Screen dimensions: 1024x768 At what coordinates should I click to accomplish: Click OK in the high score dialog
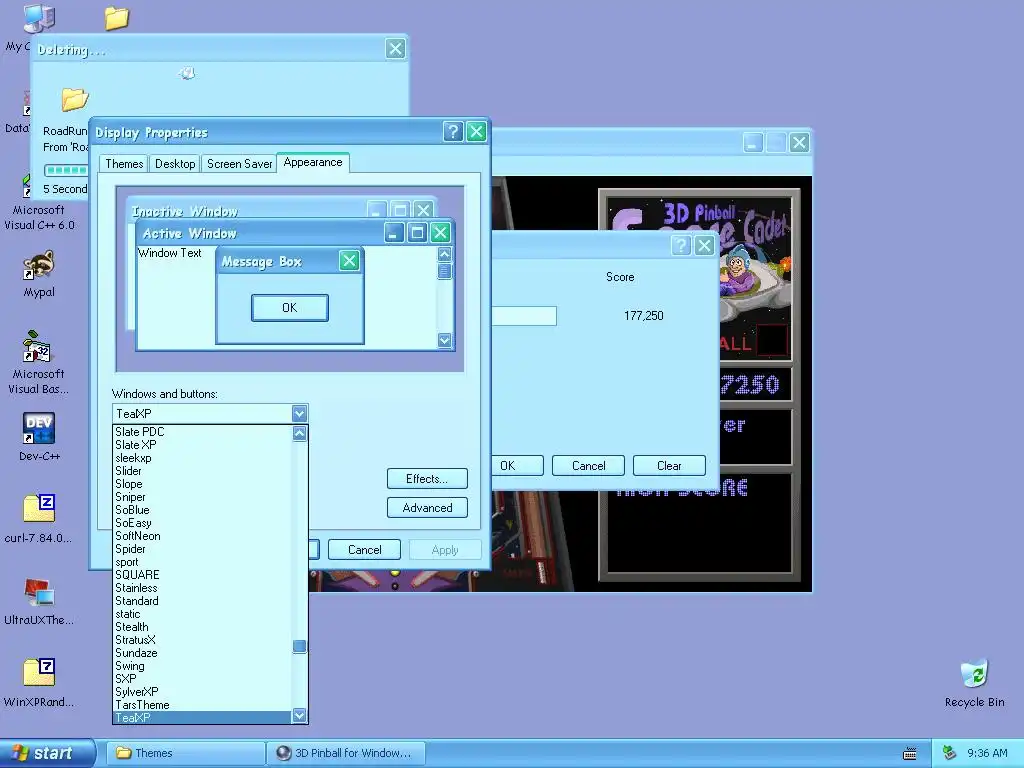[x=517, y=466]
